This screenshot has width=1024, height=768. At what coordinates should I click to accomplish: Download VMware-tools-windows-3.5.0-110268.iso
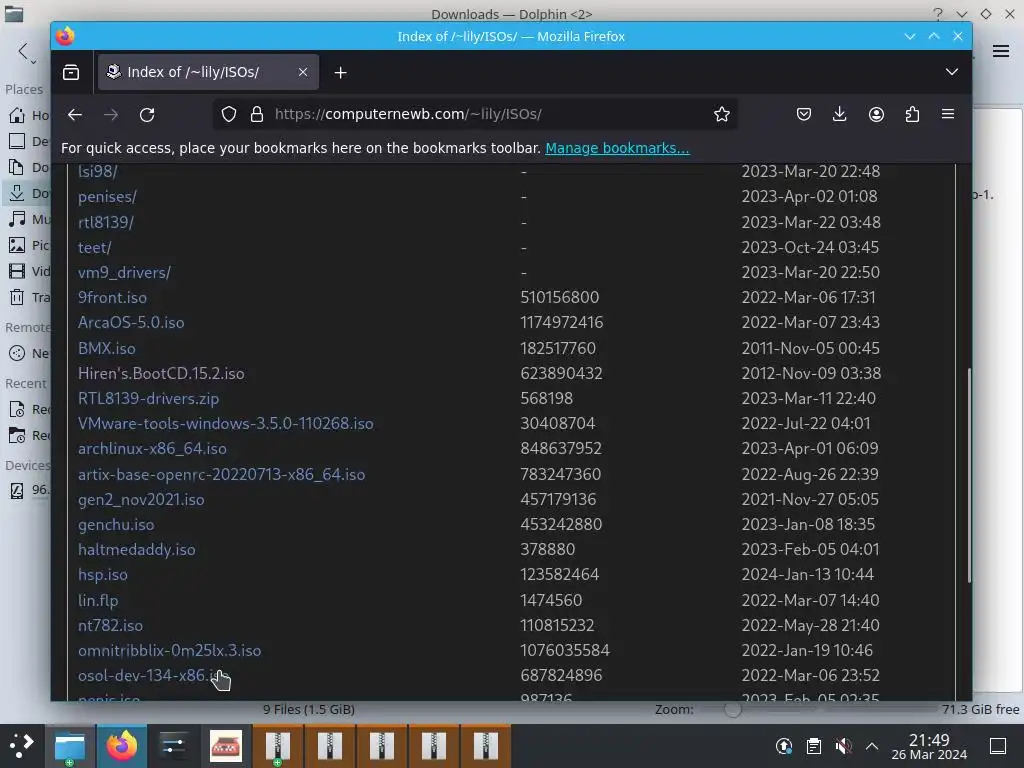click(225, 423)
